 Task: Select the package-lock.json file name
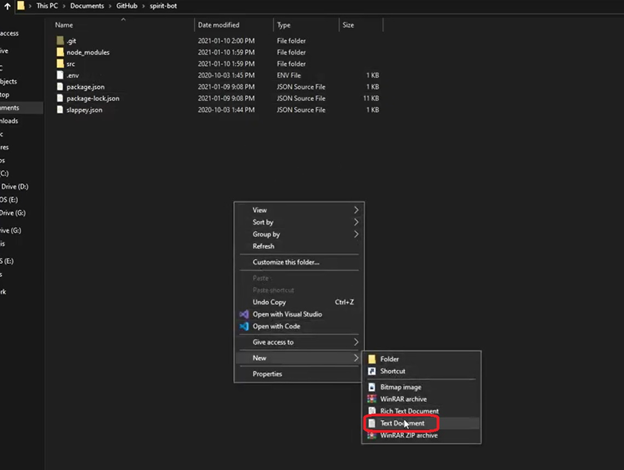pos(93,98)
